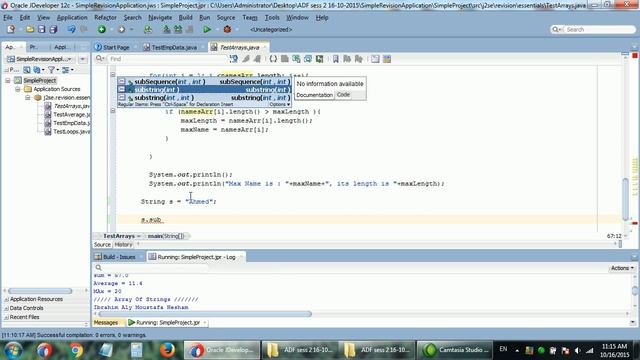
Task: Select the Messages tab at the bottom
Action: tap(106, 322)
